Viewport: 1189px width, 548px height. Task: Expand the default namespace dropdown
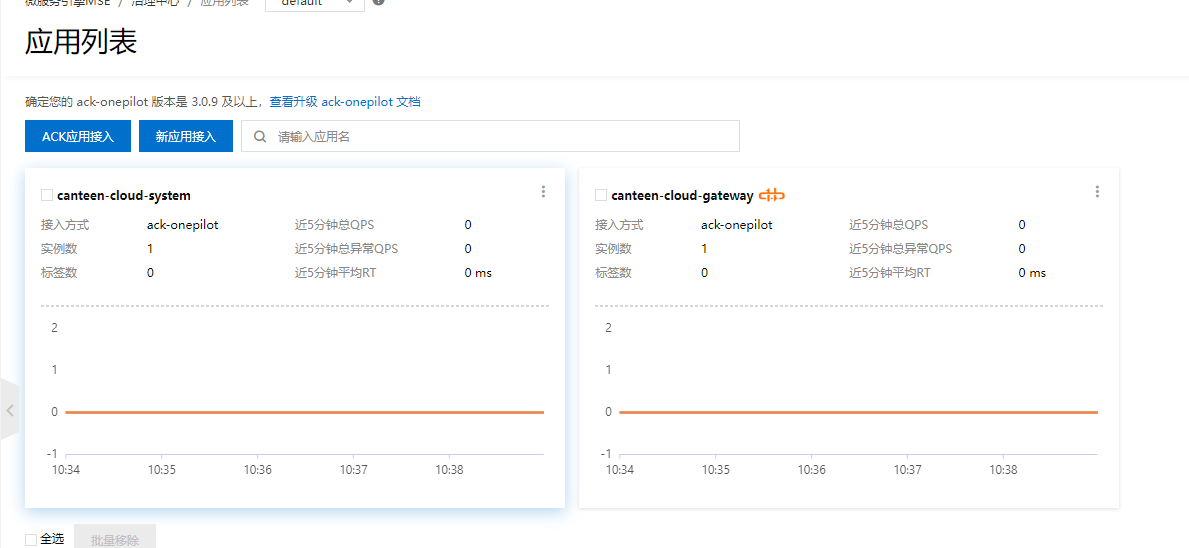pos(314,3)
